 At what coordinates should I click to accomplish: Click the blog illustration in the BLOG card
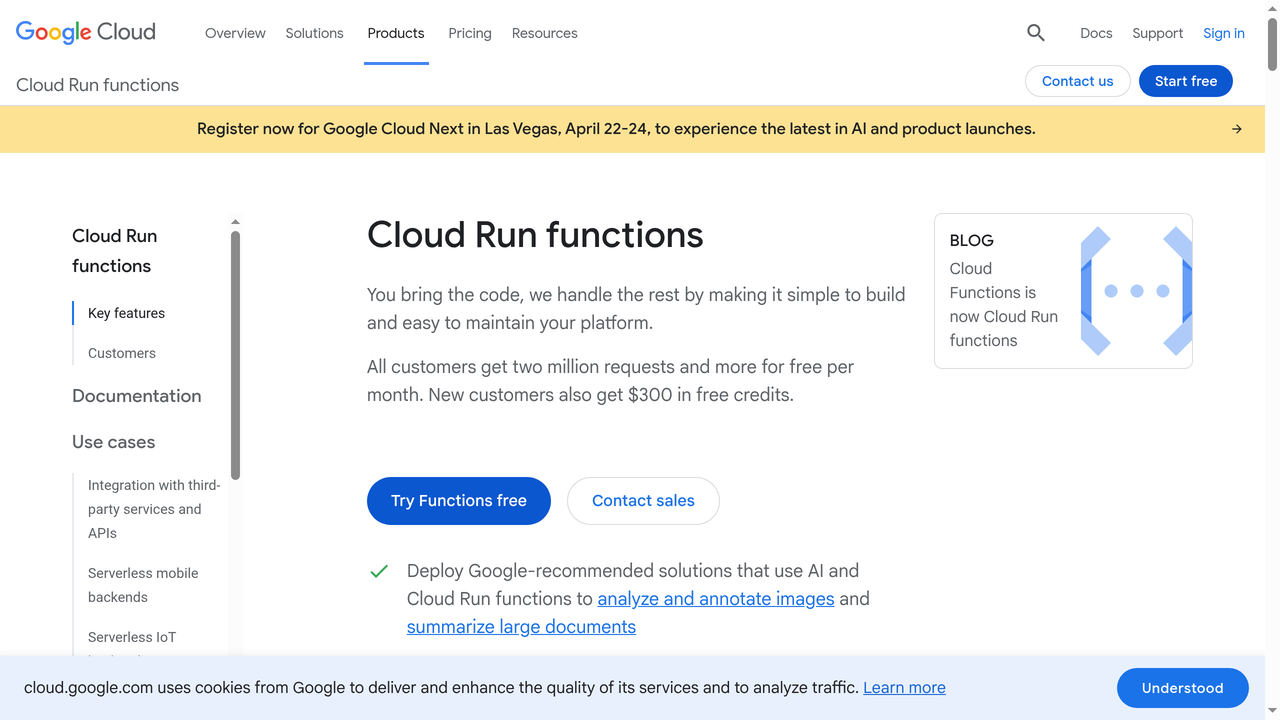pos(1136,290)
